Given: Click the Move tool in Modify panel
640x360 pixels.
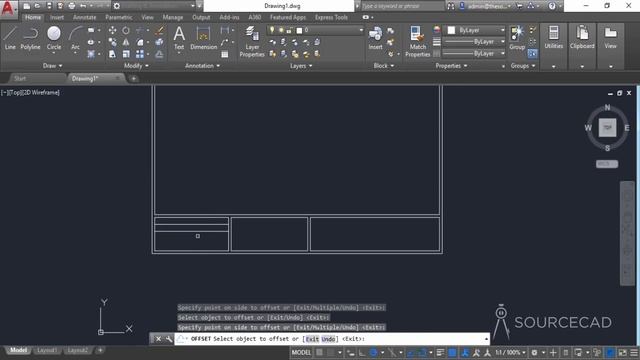Looking at the screenshot, I should click(112, 31).
